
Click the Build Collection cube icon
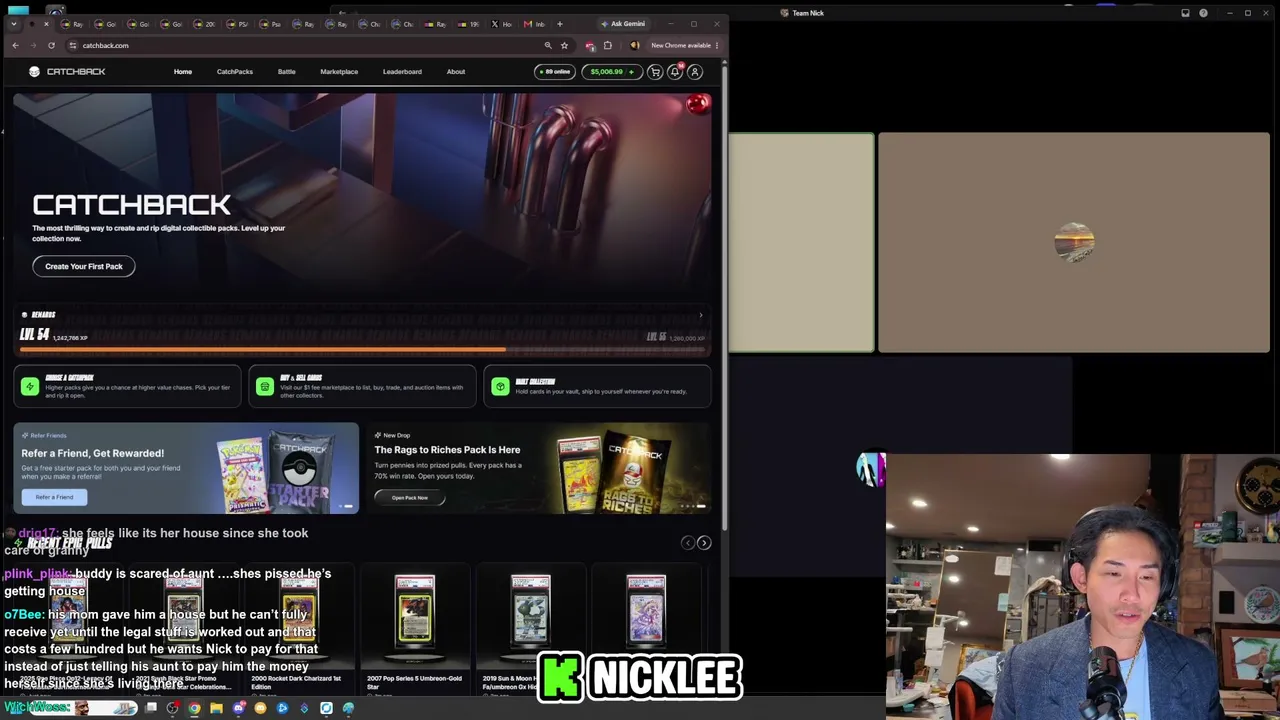pos(500,386)
